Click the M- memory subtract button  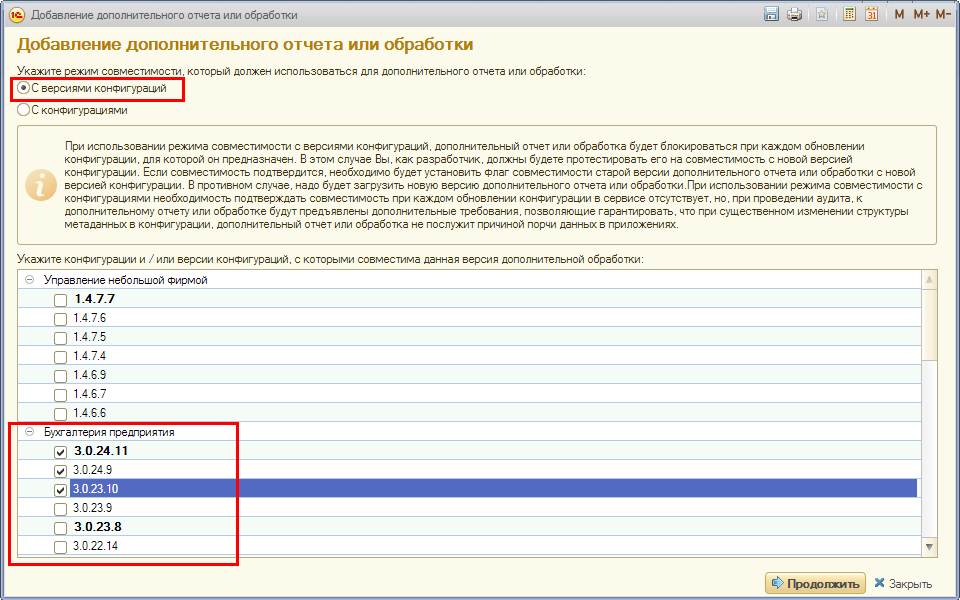pos(943,15)
